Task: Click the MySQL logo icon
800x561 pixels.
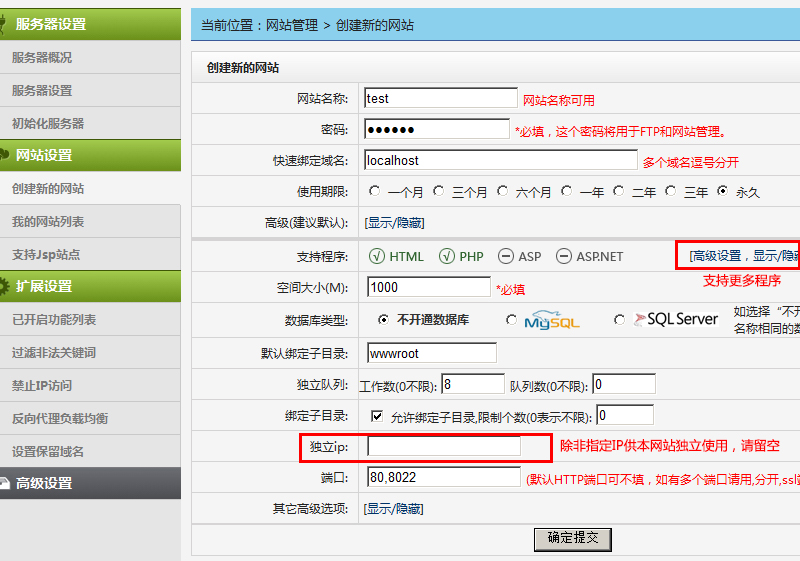Action: coord(552,320)
